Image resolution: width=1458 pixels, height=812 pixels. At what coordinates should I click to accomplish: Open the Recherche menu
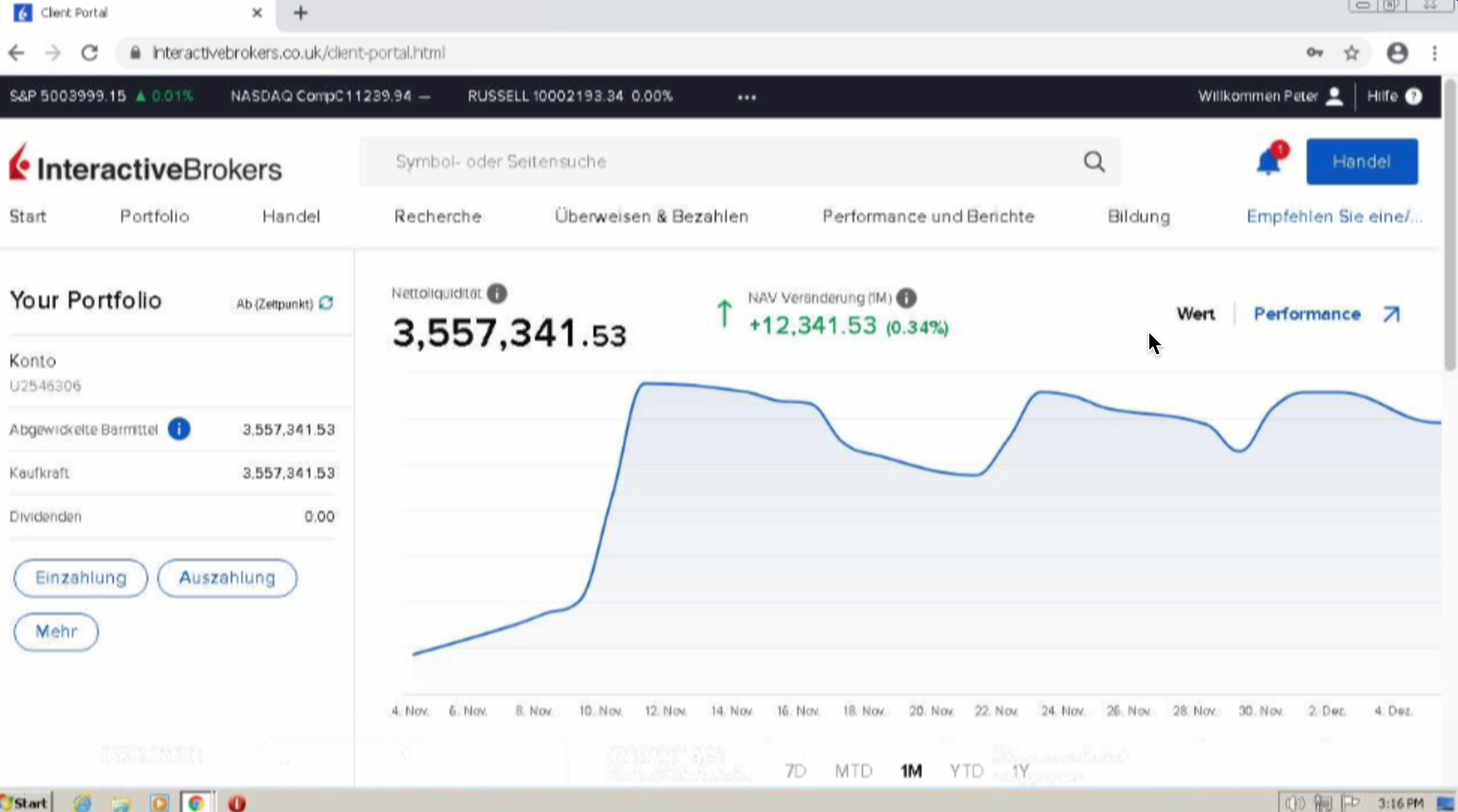pos(438,216)
